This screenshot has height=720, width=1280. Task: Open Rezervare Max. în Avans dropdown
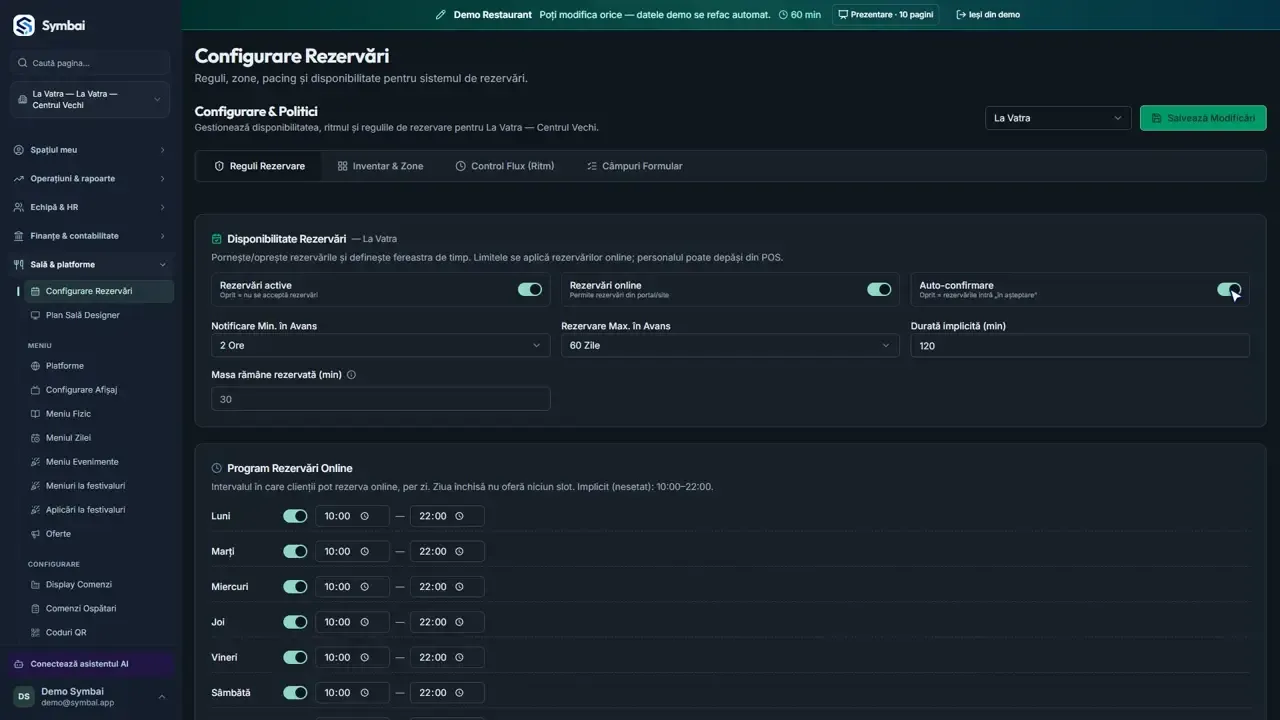pyautogui.click(x=730, y=345)
